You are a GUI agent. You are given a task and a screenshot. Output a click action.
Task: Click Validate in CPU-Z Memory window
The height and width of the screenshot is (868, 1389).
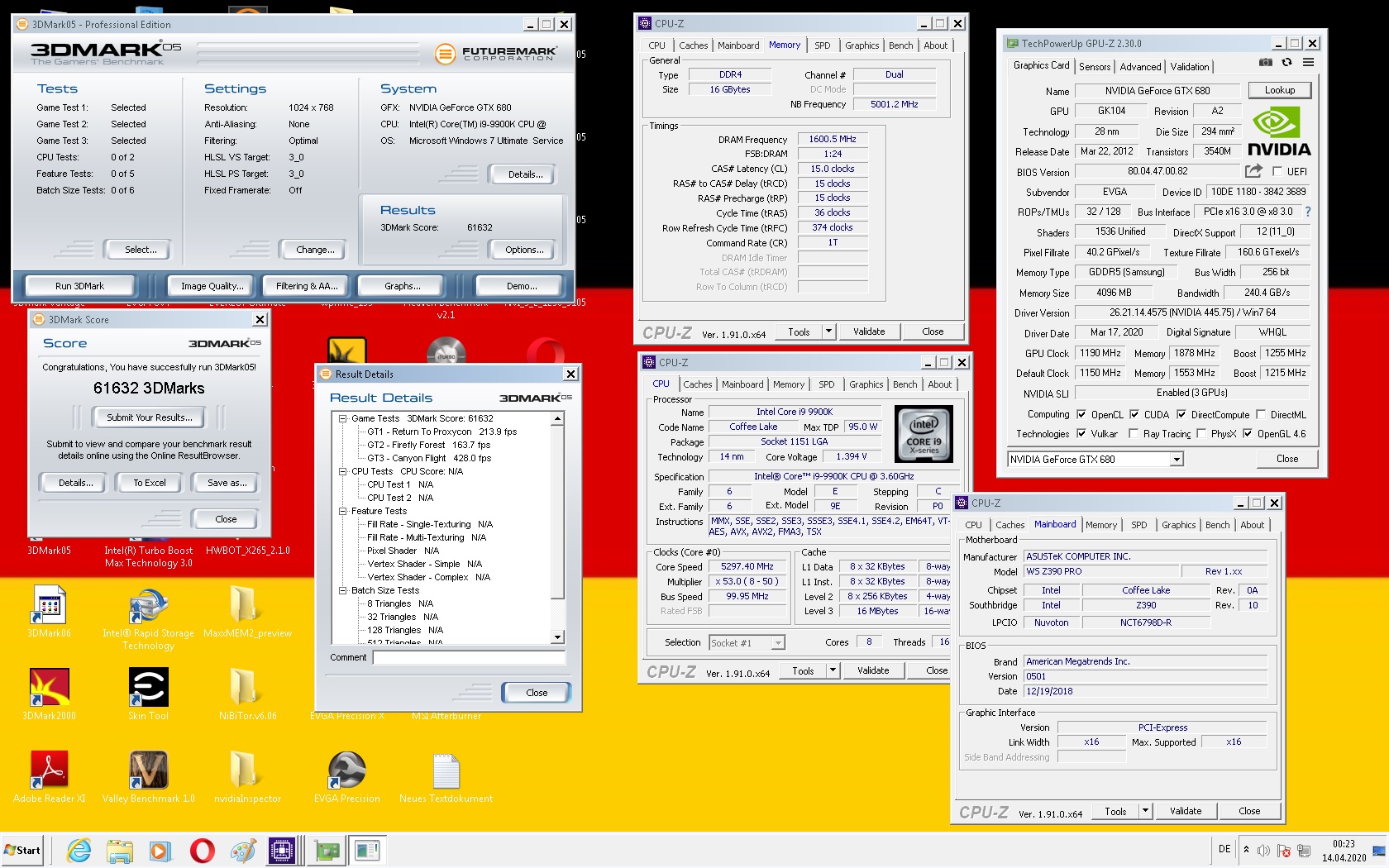869,331
